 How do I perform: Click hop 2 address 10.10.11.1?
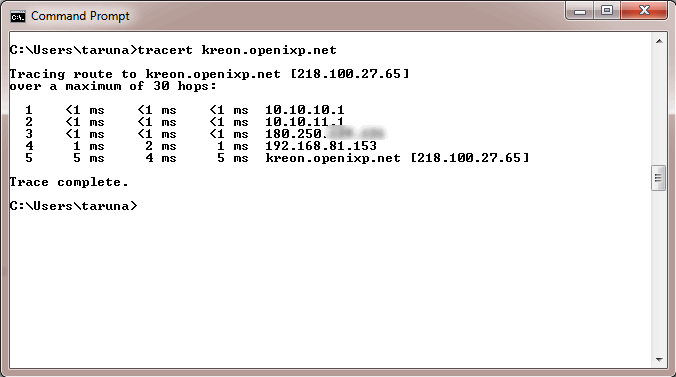pyautogui.click(x=305, y=122)
